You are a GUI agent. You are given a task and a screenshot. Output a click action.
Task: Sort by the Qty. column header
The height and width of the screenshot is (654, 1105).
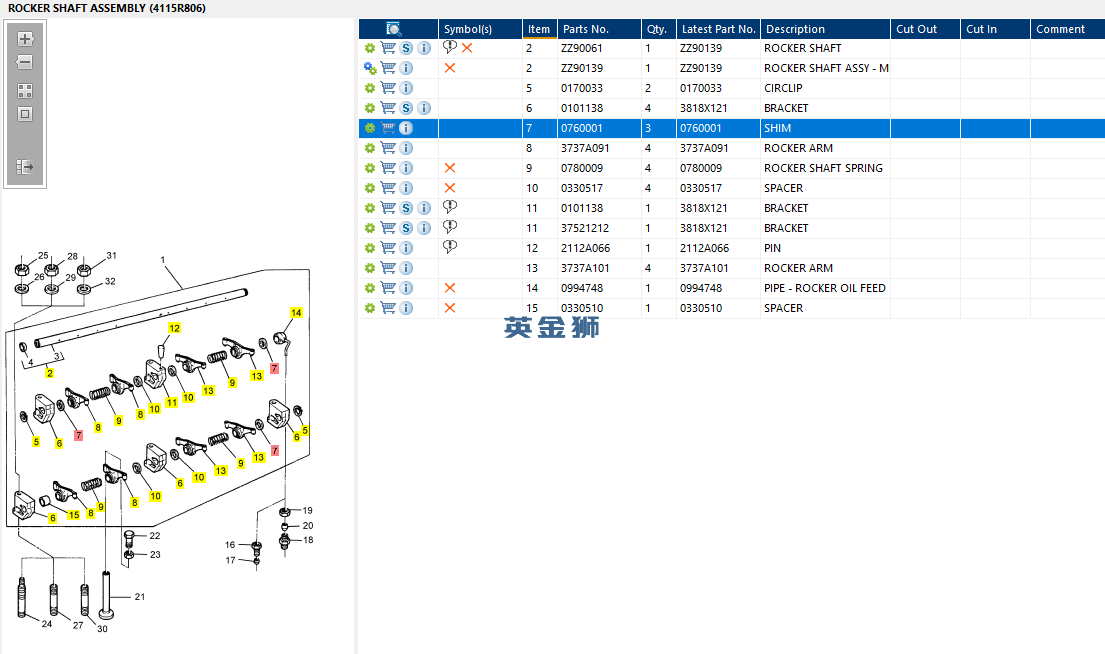click(658, 29)
